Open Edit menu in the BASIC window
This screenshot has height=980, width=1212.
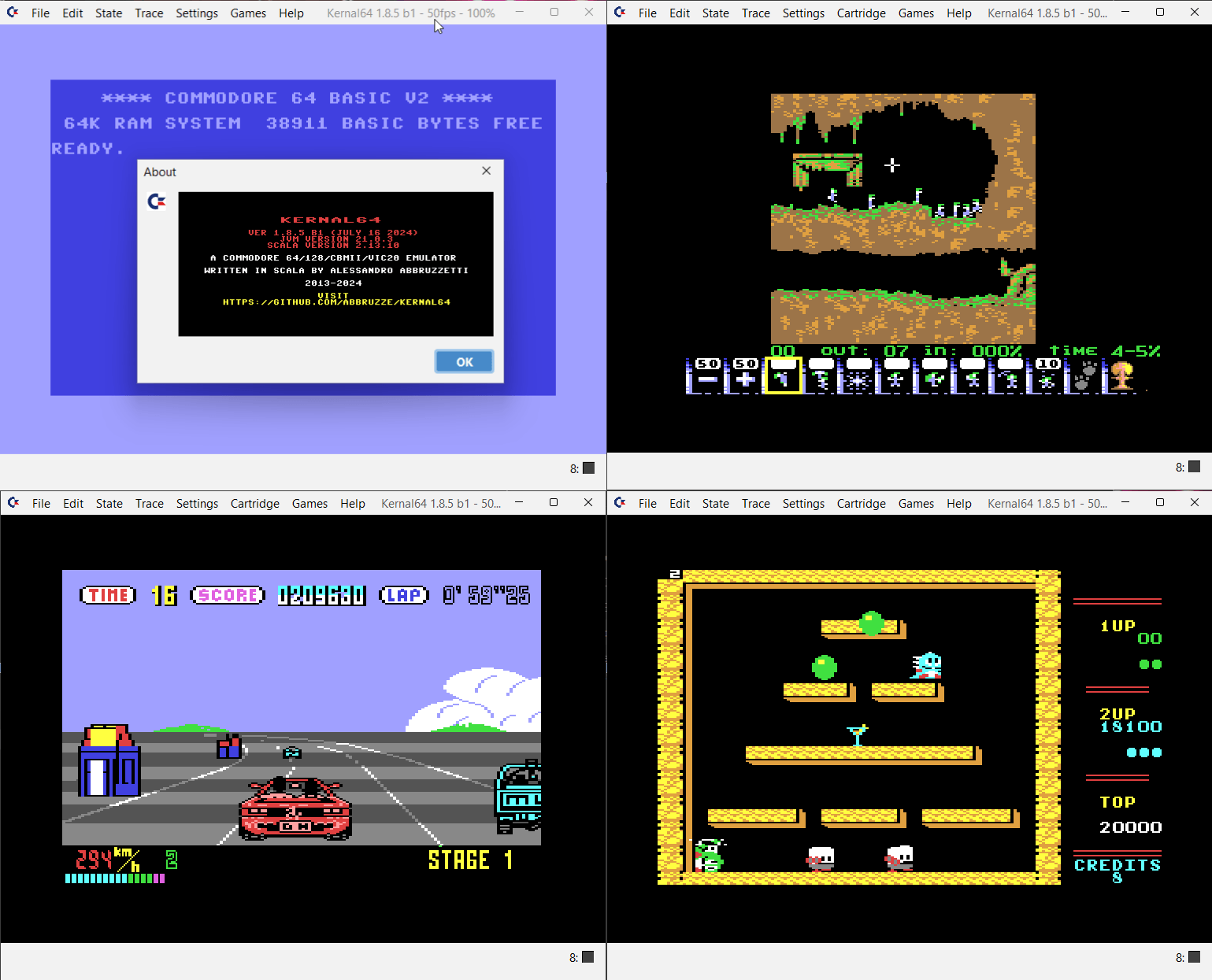72,13
